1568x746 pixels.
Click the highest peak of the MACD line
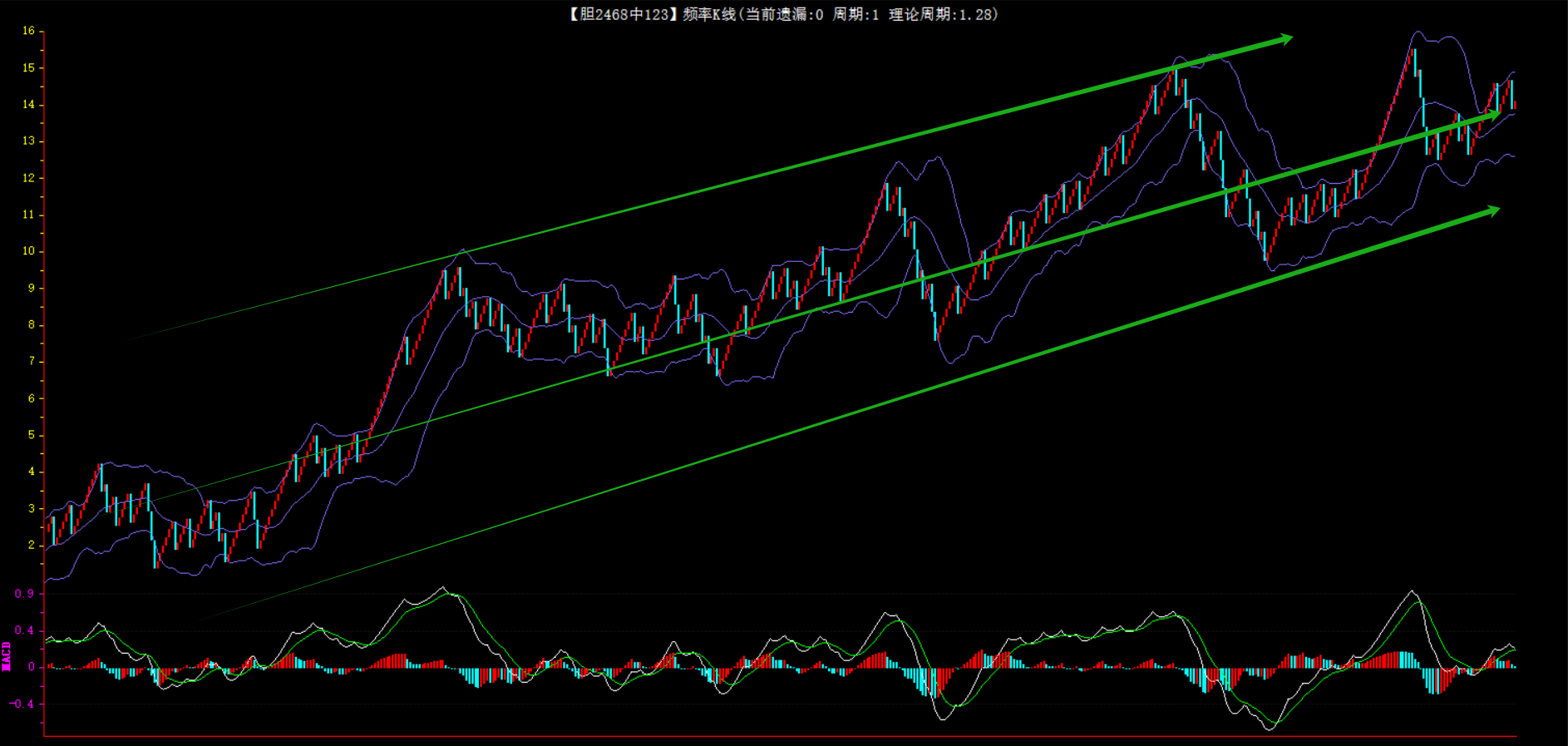tap(1412, 591)
